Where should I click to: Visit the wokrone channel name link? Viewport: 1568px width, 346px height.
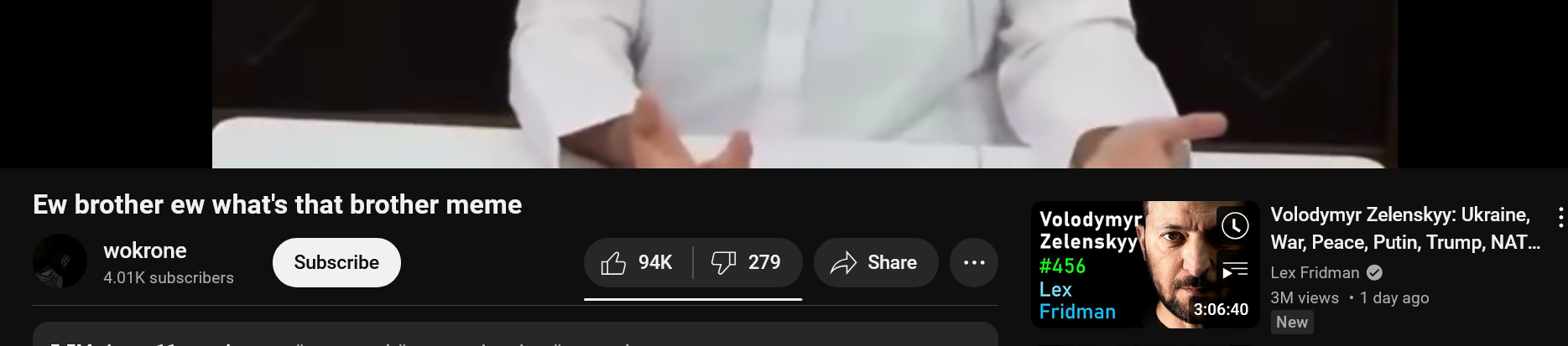click(145, 250)
